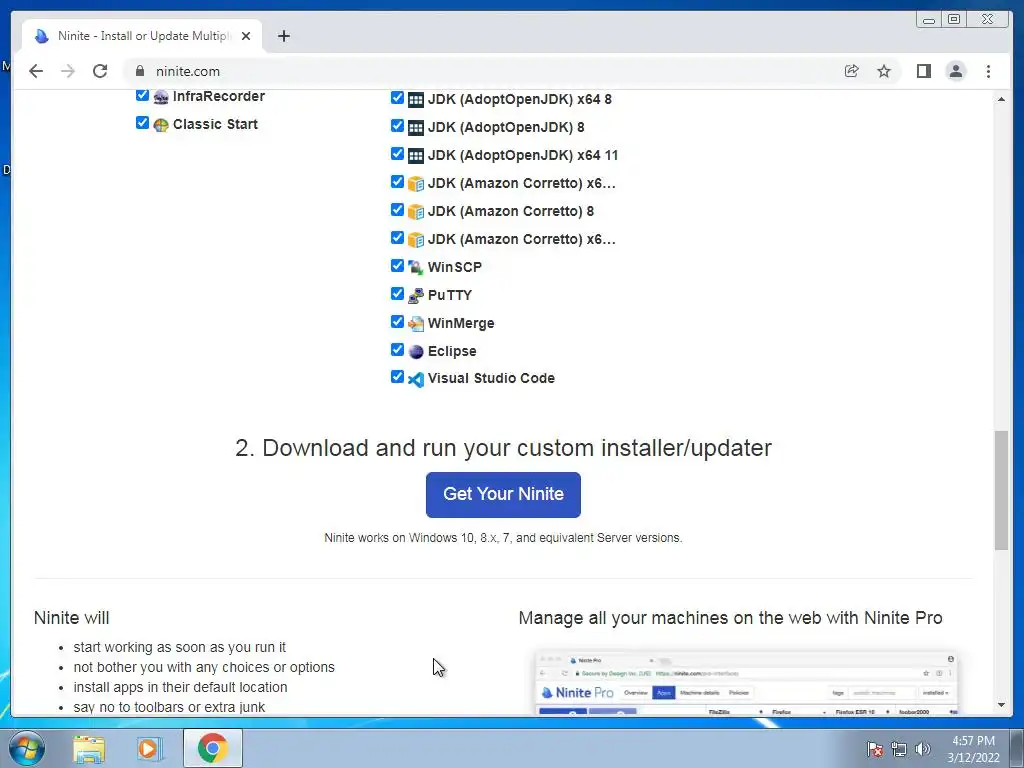Viewport: 1024px width, 768px height.
Task: Click the WinMerge label text
Action: pos(461,323)
